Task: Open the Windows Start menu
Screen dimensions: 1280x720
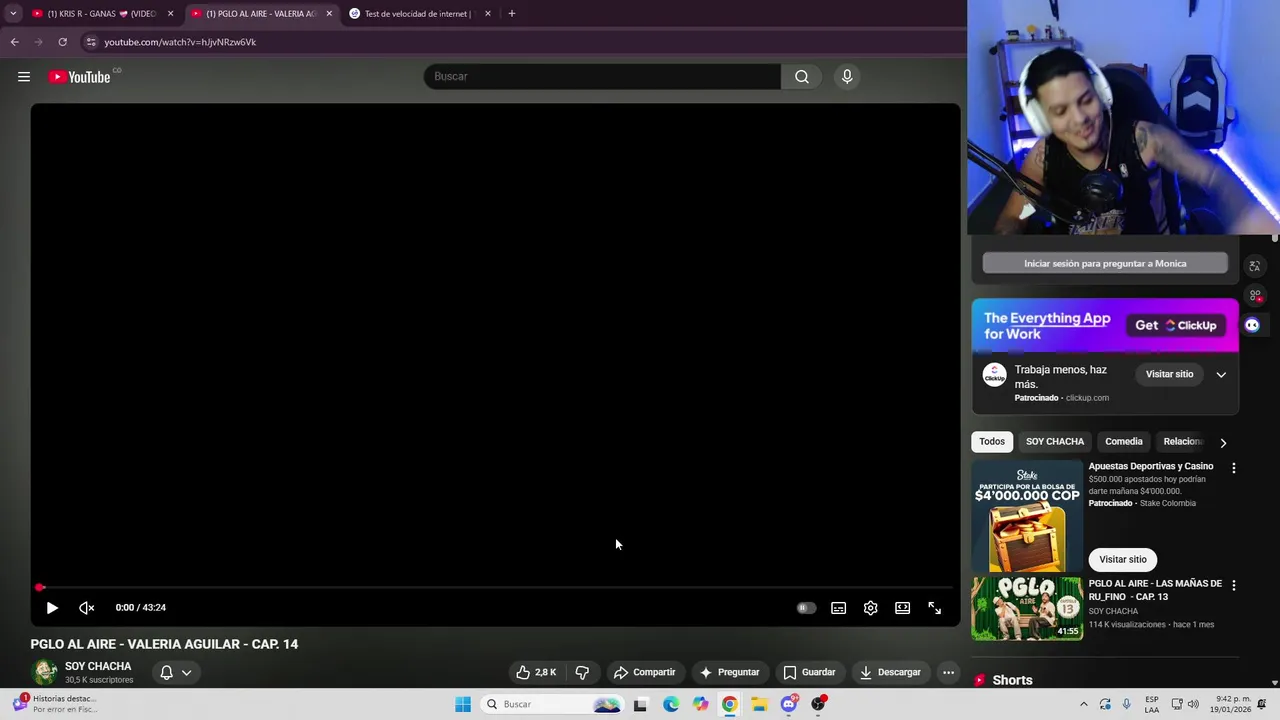Action: (x=462, y=704)
